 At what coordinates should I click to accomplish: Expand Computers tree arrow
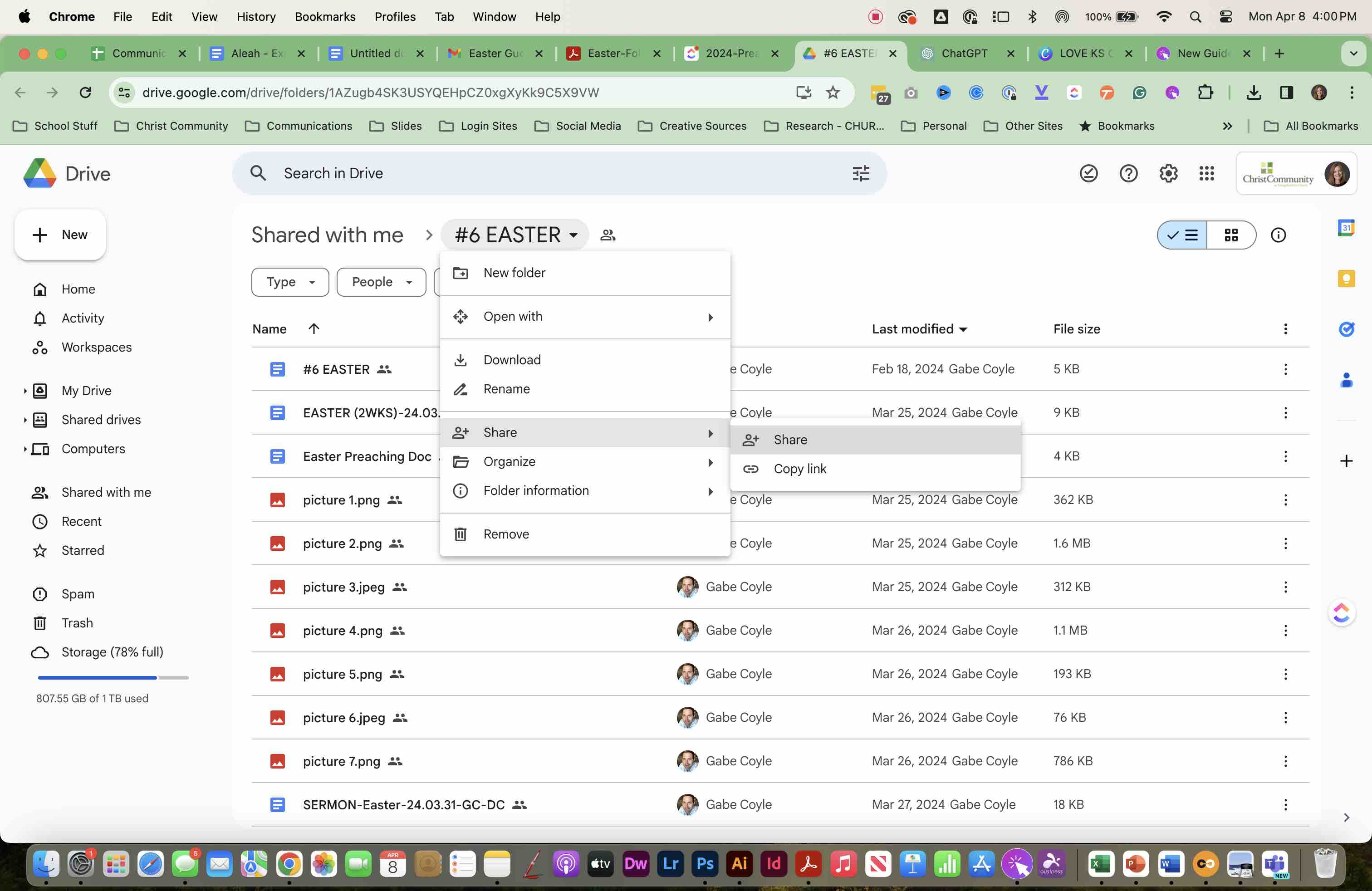tap(25, 449)
